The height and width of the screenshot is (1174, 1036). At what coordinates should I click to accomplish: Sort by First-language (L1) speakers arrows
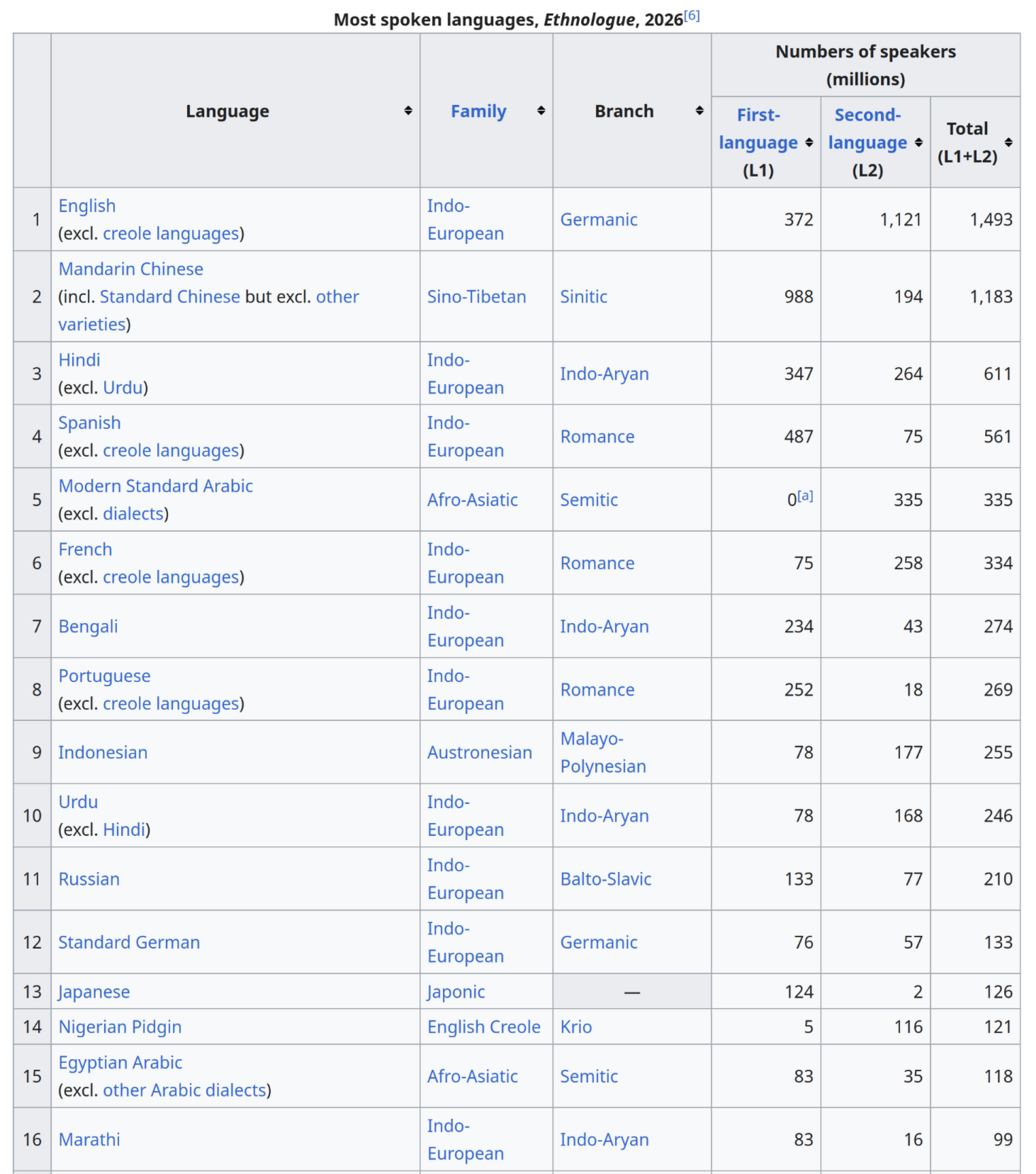click(x=809, y=142)
